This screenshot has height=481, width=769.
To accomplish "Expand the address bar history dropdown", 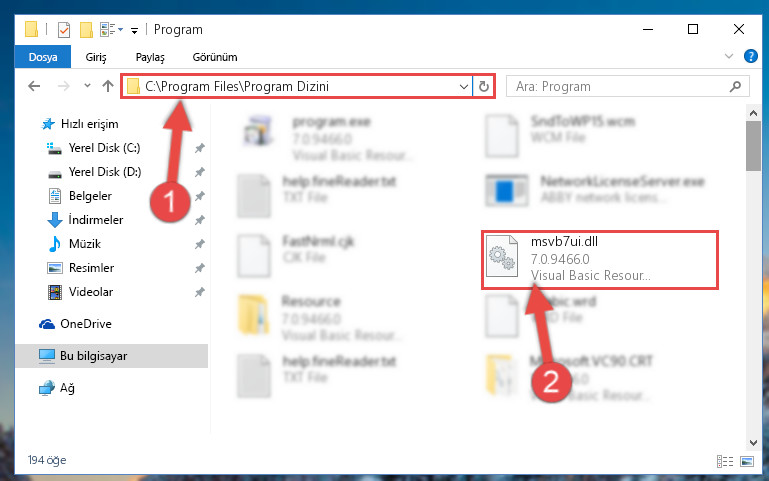I will click(x=463, y=87).
